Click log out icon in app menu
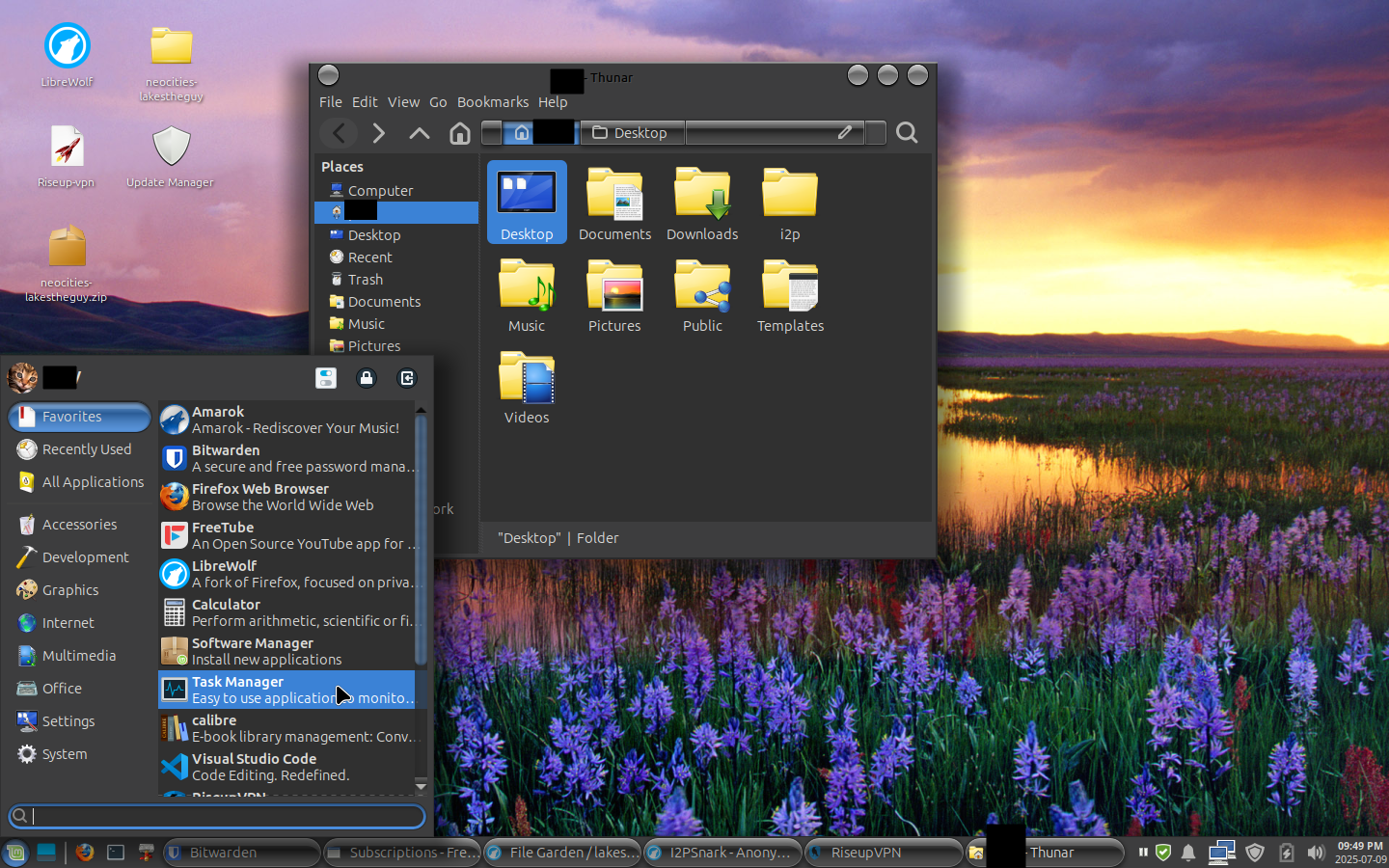The height and width of the screenshot is (868, 1389). (x=407, y=378)
